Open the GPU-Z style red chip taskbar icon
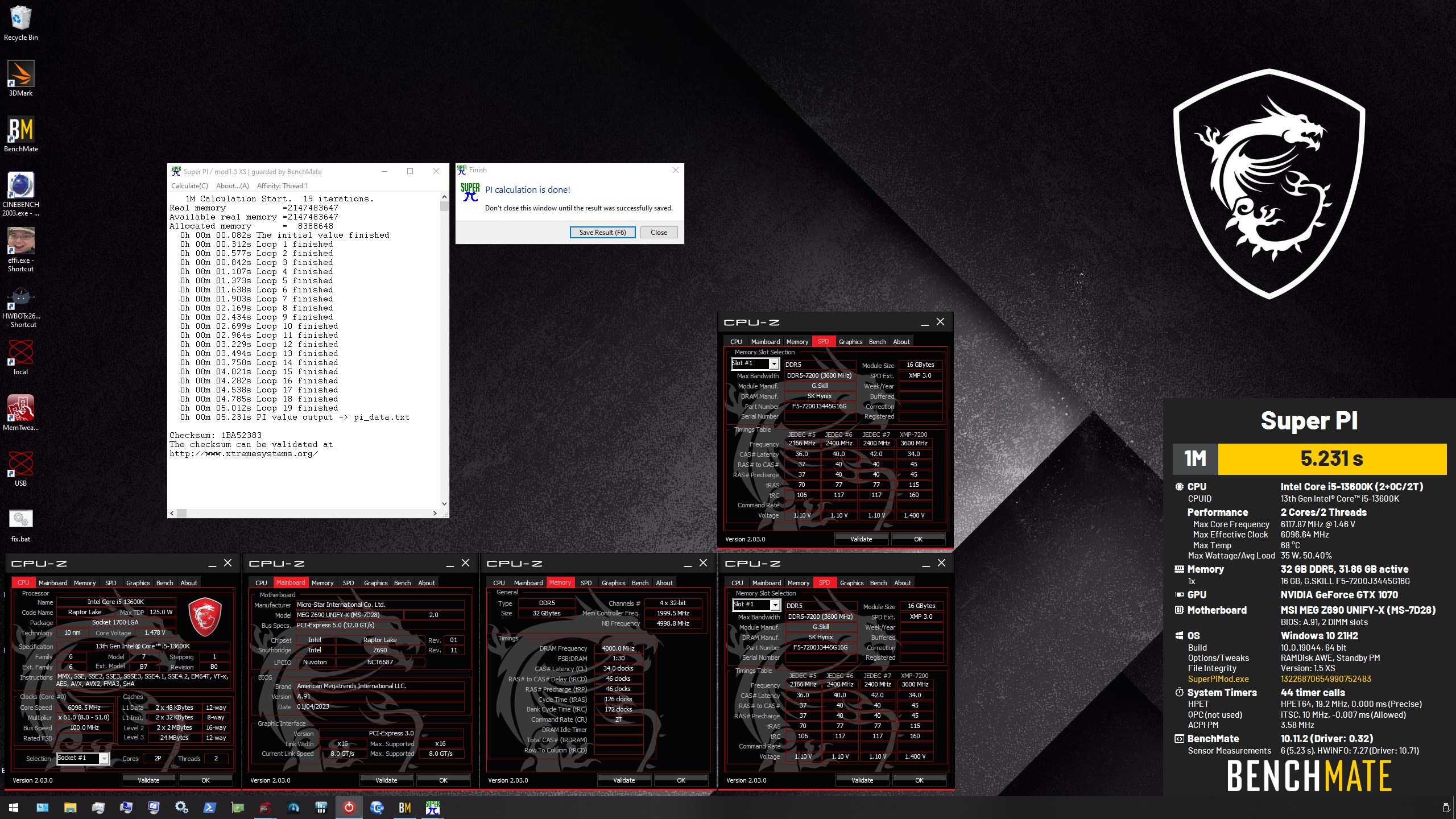The image size is (1456, 819). (265, 808)
